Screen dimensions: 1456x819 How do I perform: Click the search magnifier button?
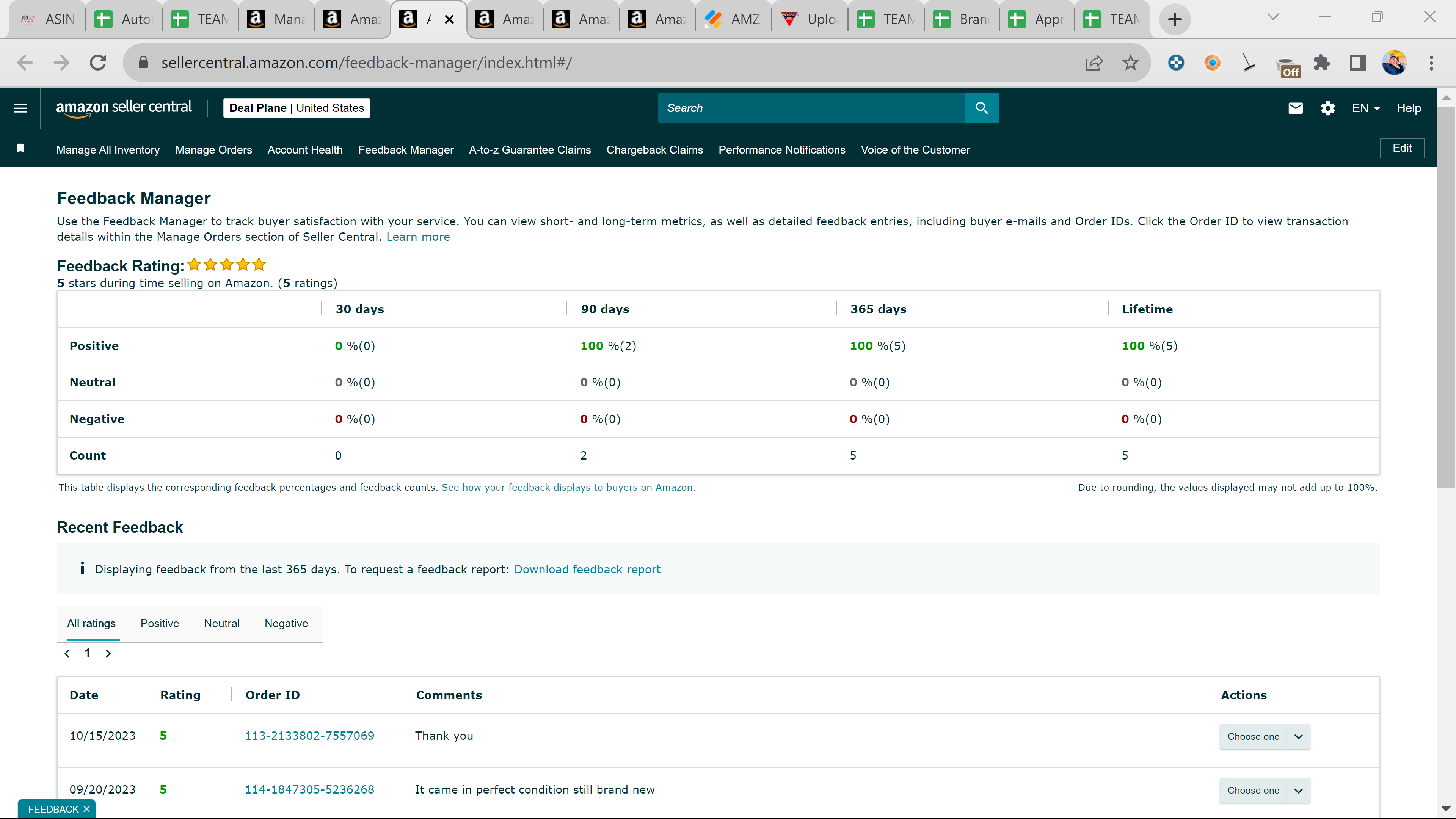pyautogui.click(x=982, y=108)
